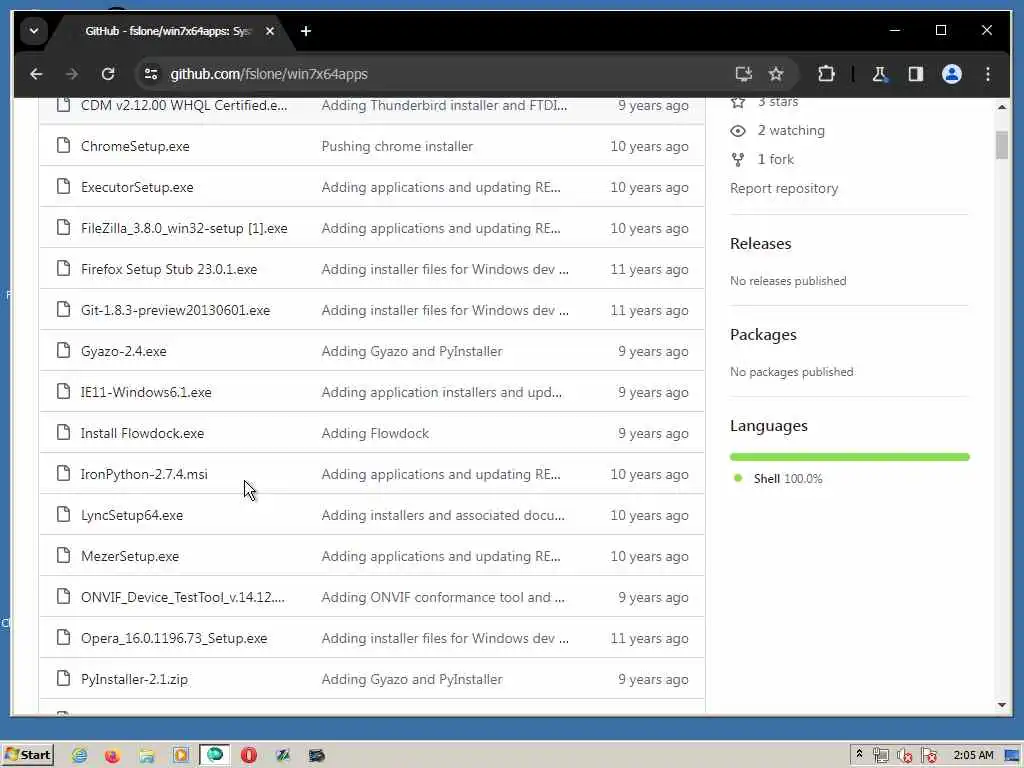This screenshot has height=768, width=1024.
Task: Open 'Adding application installers and upd...' commit
Action: (441, 392)
